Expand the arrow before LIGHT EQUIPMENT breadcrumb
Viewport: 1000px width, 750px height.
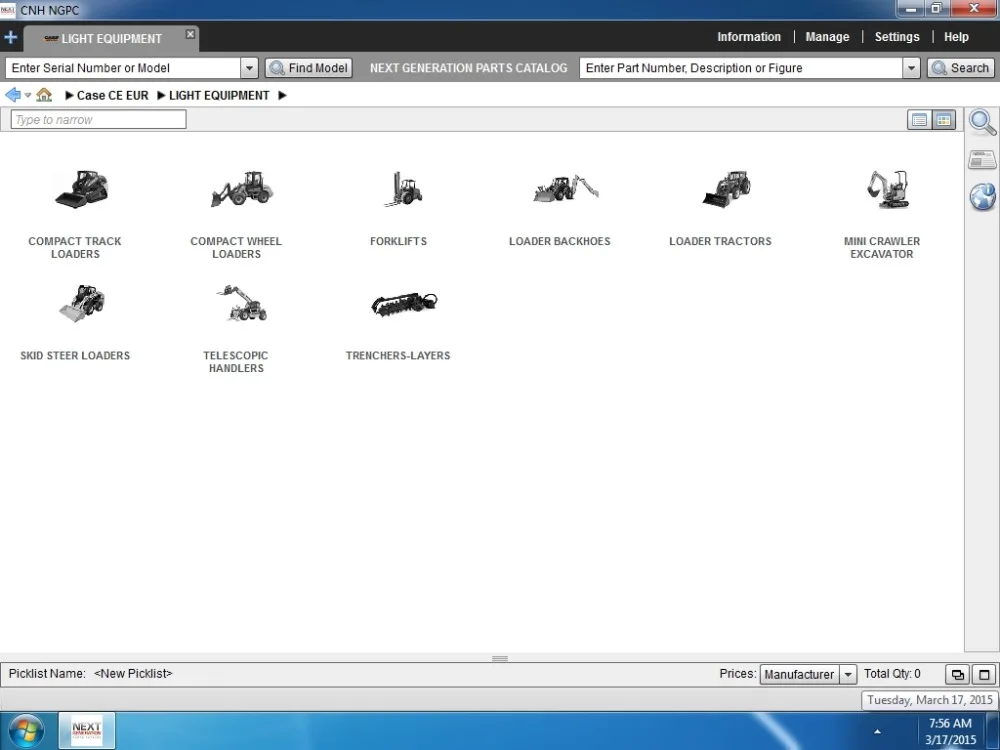click(x=161, y=96)
